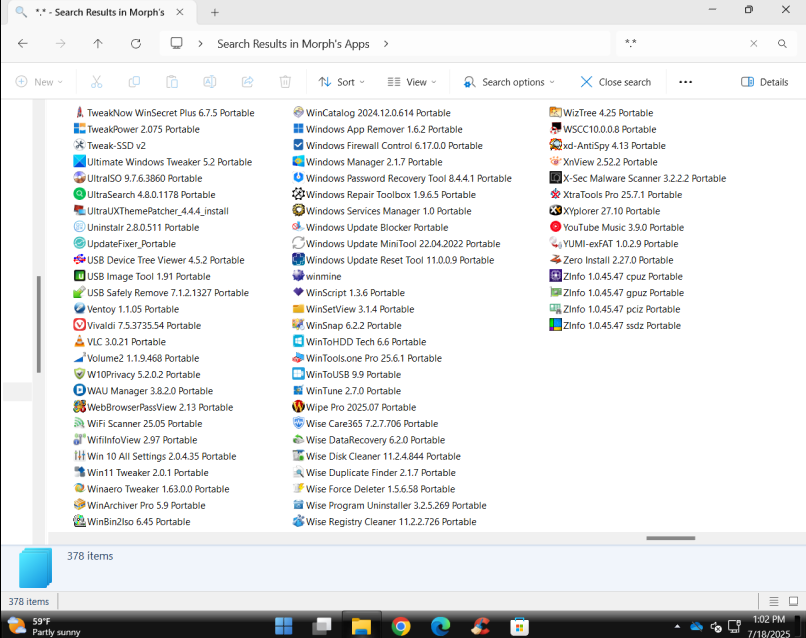Click the Share icon in the toolbar
Screen dimensions: 806x638
248,82
